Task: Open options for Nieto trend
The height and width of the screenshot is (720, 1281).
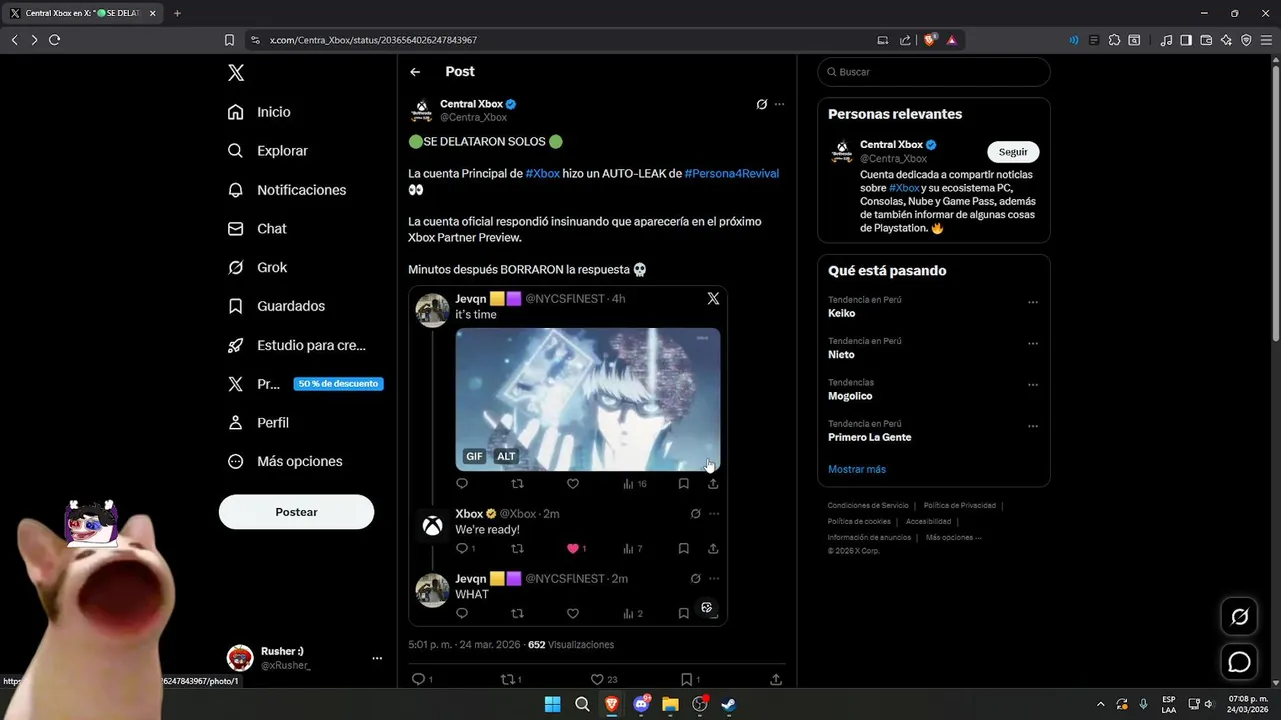Action: tap(1033, 343)
